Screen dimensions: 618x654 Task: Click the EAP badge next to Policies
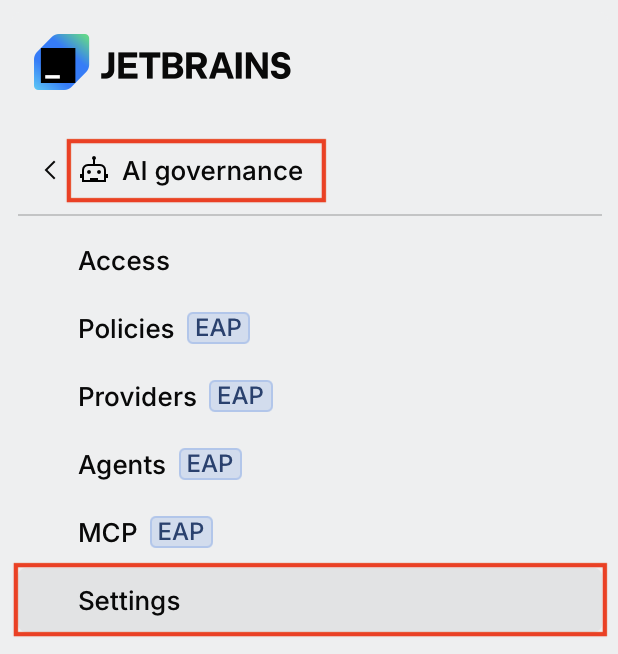(219, 328)
